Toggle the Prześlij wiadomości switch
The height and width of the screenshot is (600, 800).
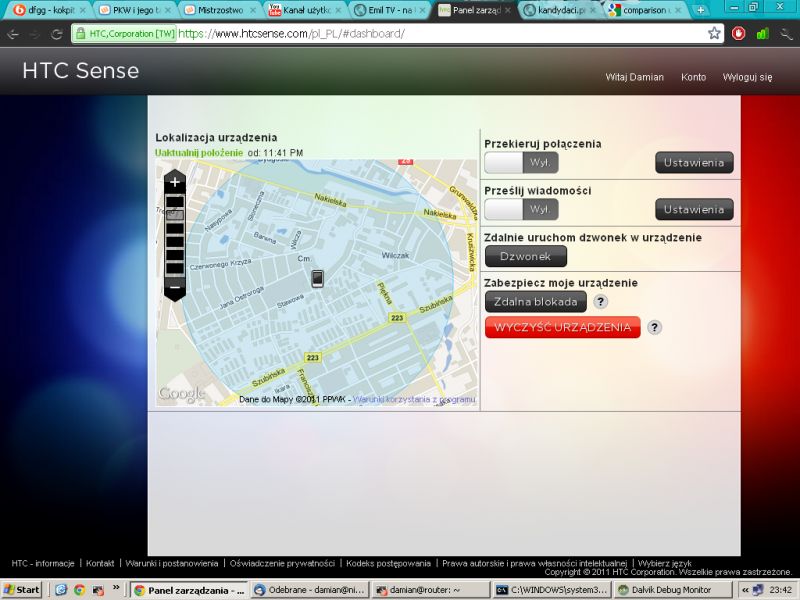[521, 209]
